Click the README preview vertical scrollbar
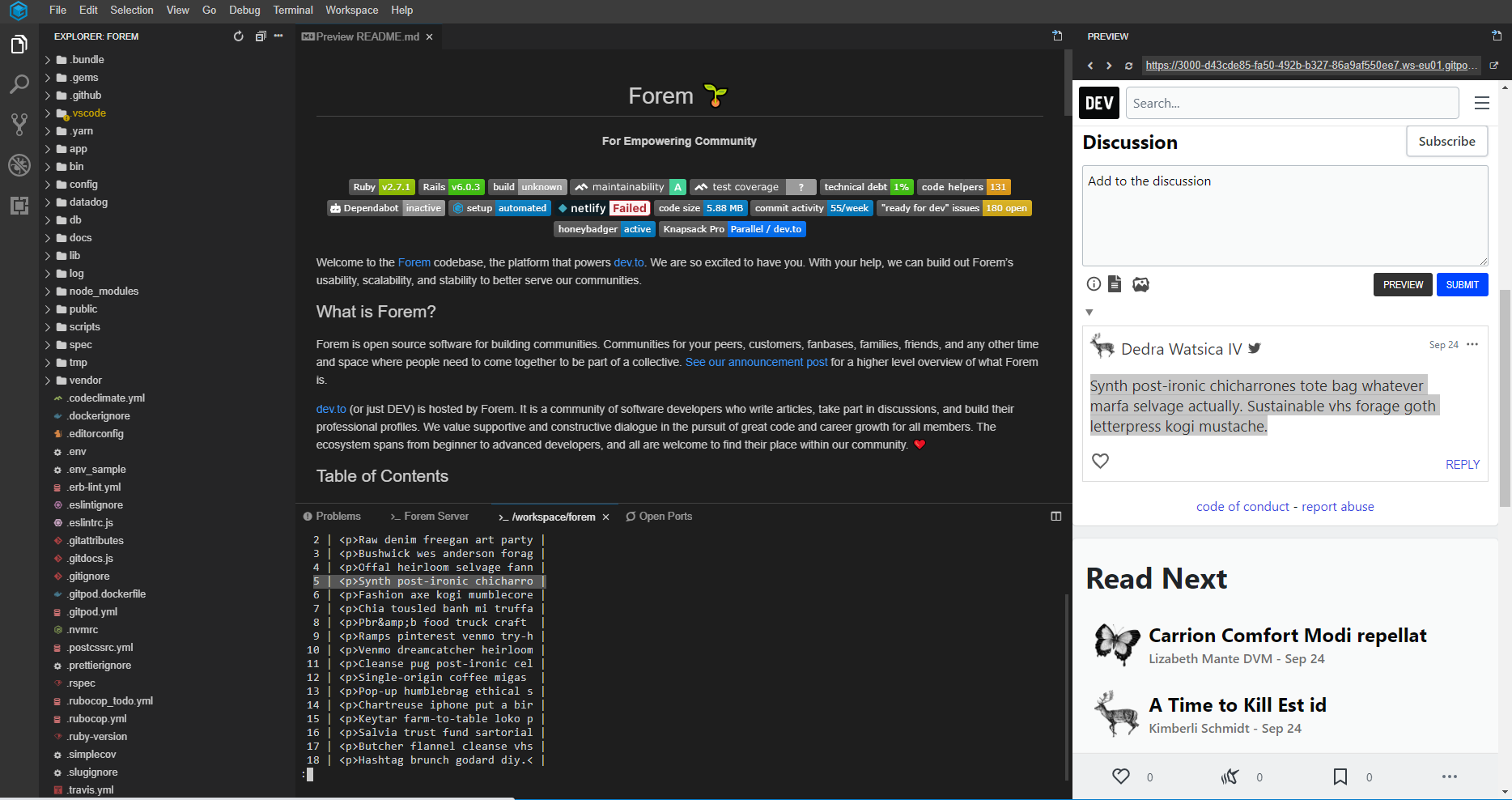This screenshot has width=1512, height=800. [x=1068, y=81]
